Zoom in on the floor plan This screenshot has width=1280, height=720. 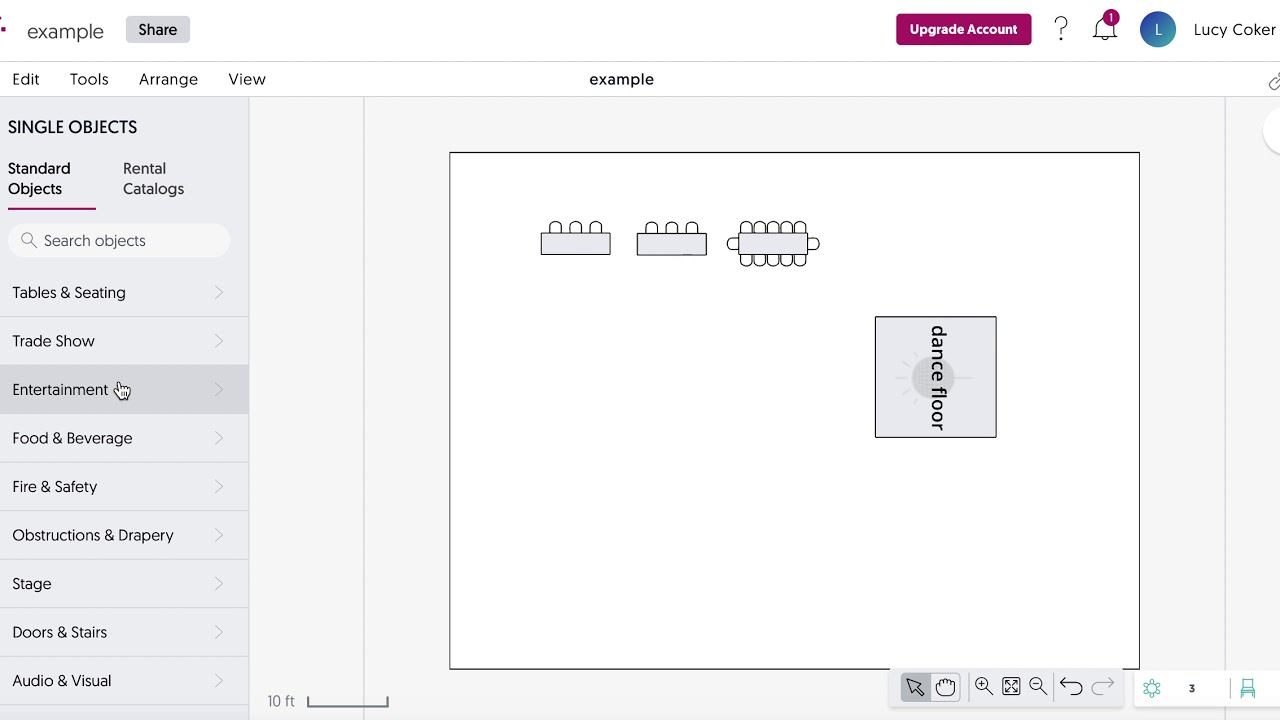(x=984, y=686)
